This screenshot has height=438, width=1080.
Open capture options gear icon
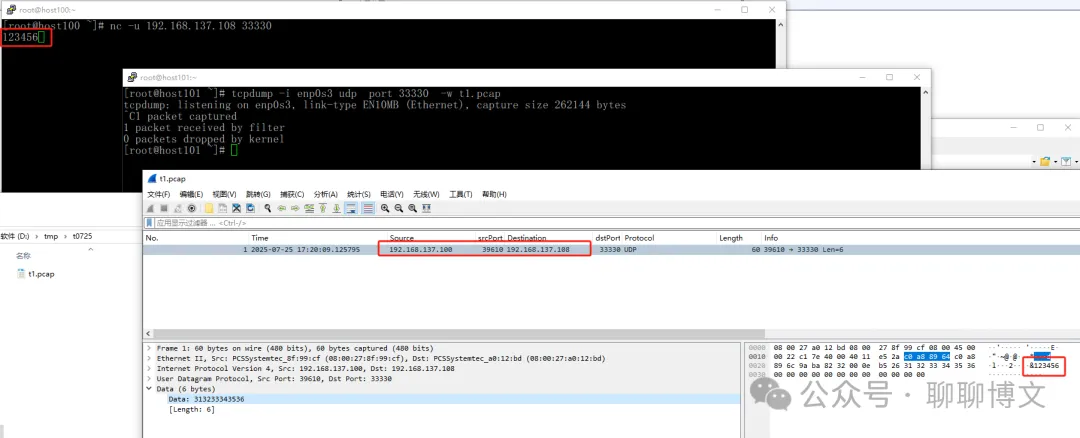click(x=191, y=208)
